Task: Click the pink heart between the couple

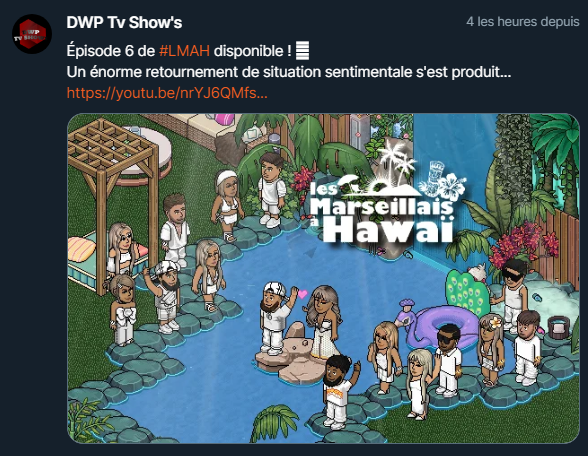Action: (x=302, y=294)
